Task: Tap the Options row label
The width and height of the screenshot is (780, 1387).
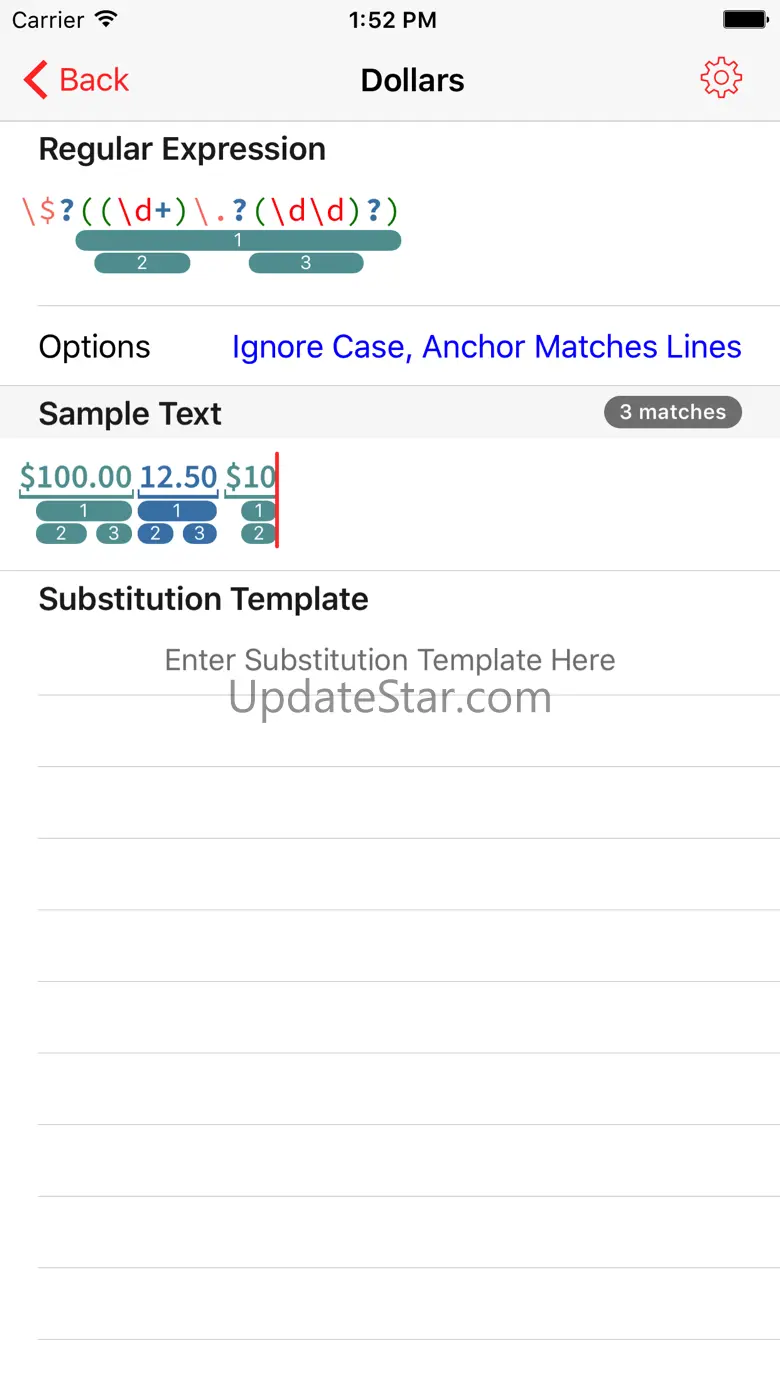Action: pyautogui.click(x=94, y=347)
